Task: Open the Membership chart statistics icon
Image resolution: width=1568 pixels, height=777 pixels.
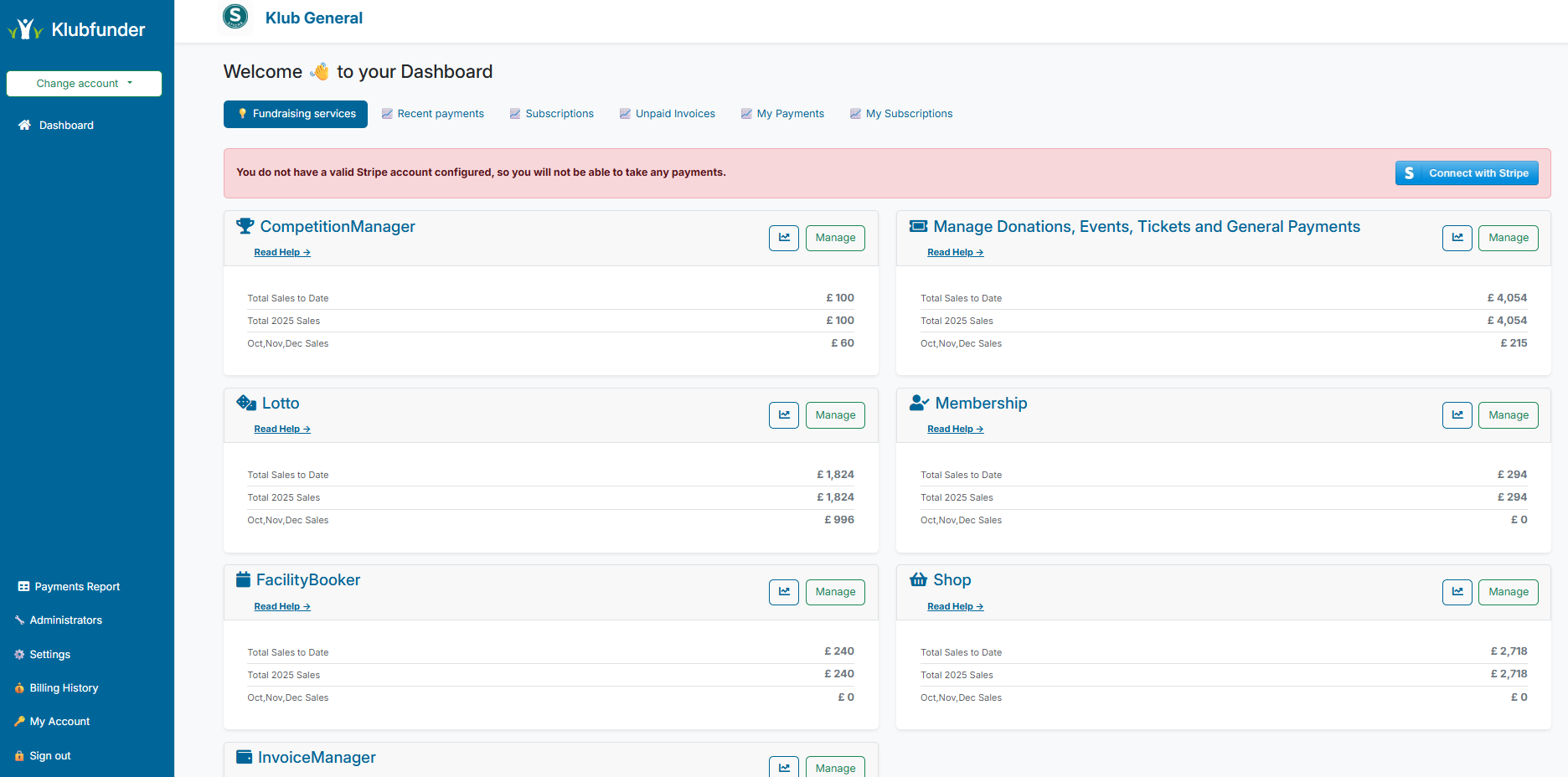Action: pyautogui.click(x=1457, y=415)
